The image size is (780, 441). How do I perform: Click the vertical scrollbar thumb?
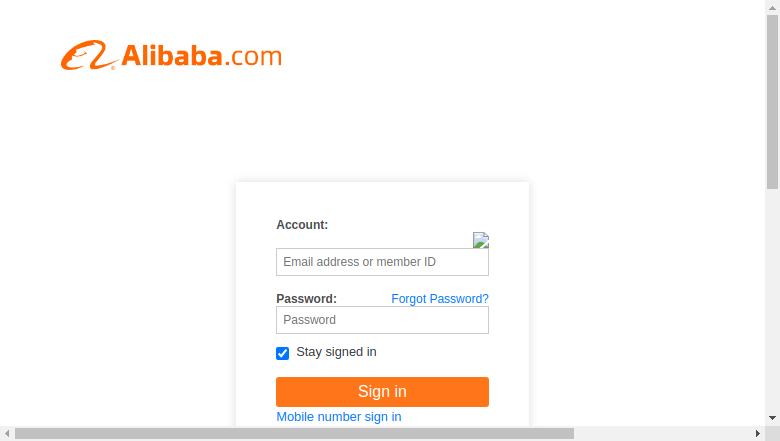[772, 102]
